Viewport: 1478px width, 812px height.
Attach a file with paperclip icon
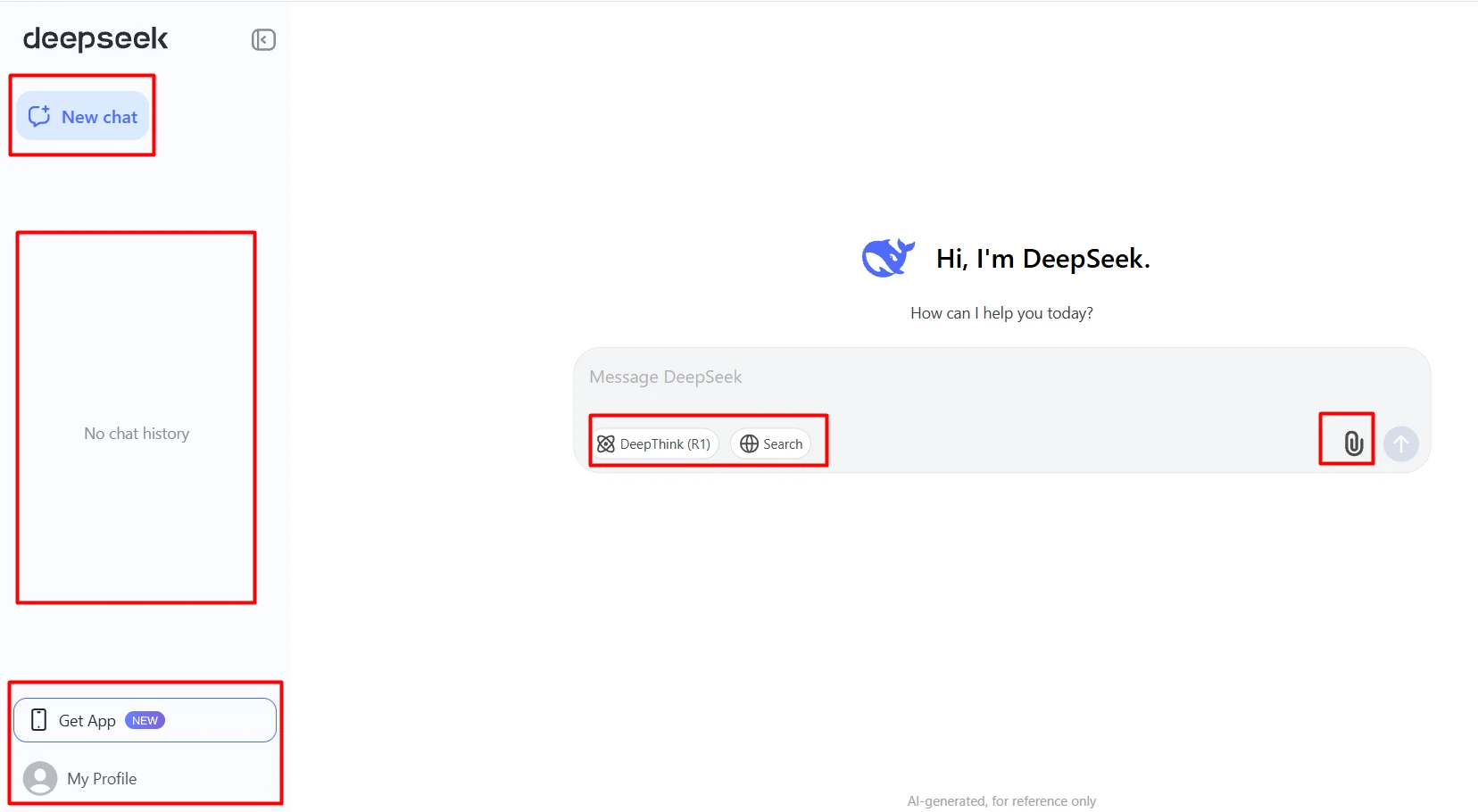coord(1353,443)
